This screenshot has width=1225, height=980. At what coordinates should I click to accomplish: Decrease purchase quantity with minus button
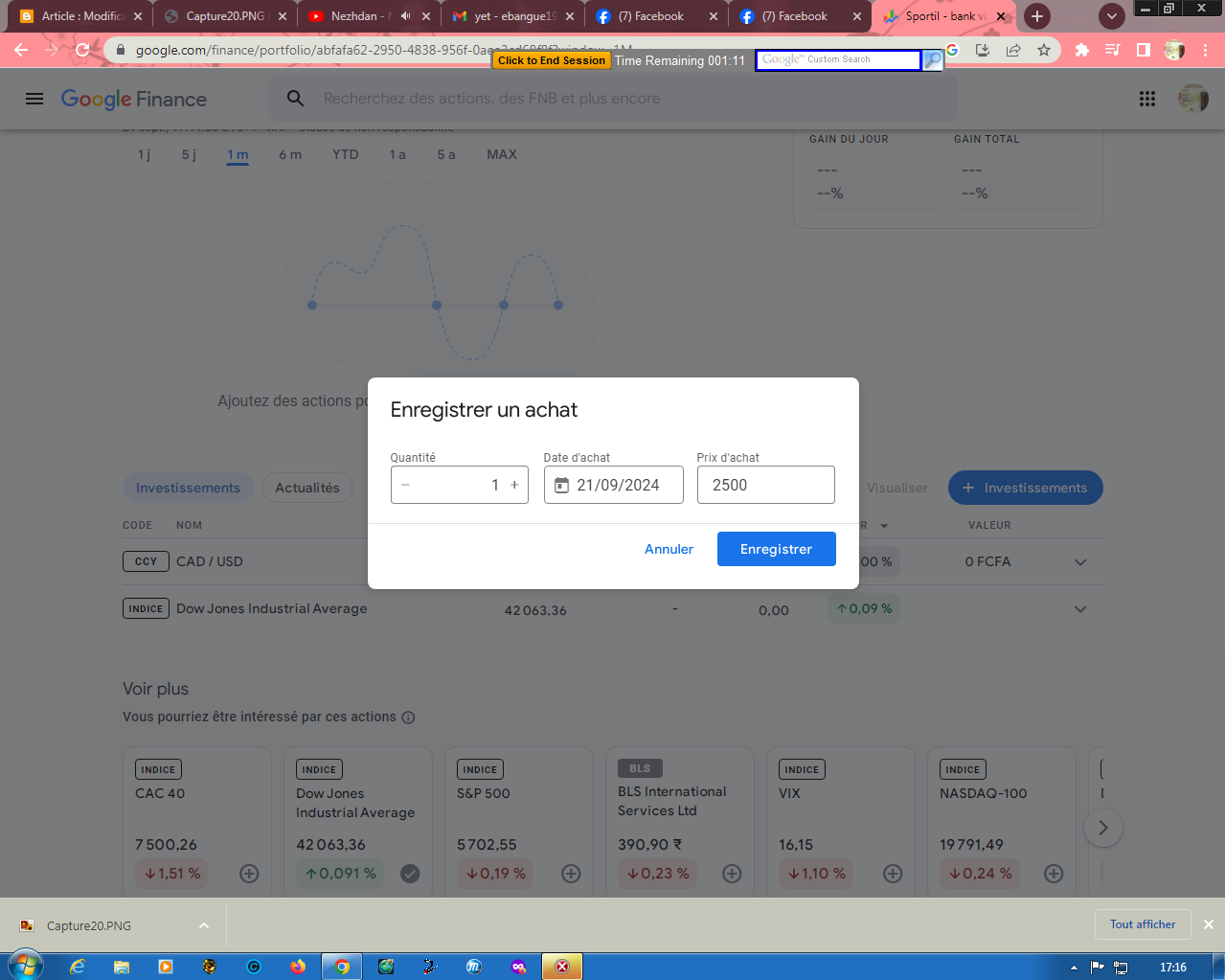pyautogui.click(x=406, y=485)
